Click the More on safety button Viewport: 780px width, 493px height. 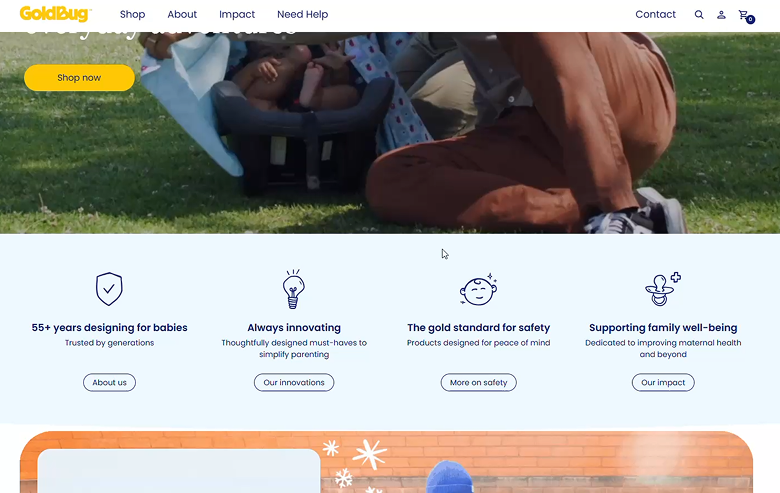coord(479,383)
